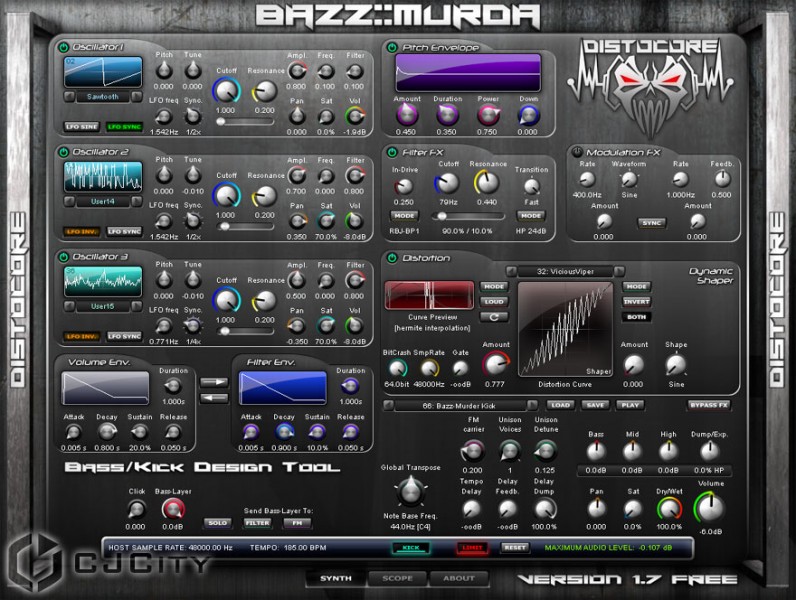Switch to the SCOPE tab
796x600 pixels.
[x=397, y=578]
